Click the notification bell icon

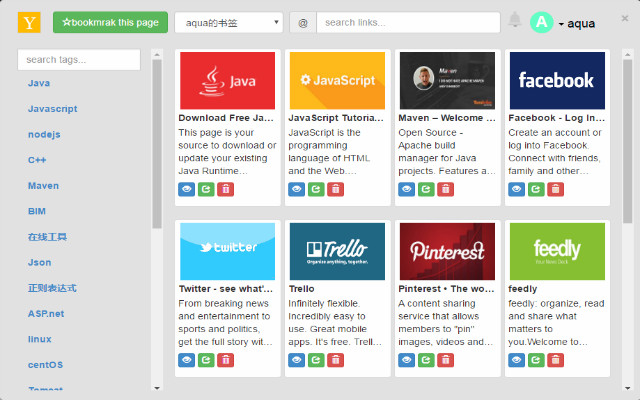(515, 20)
